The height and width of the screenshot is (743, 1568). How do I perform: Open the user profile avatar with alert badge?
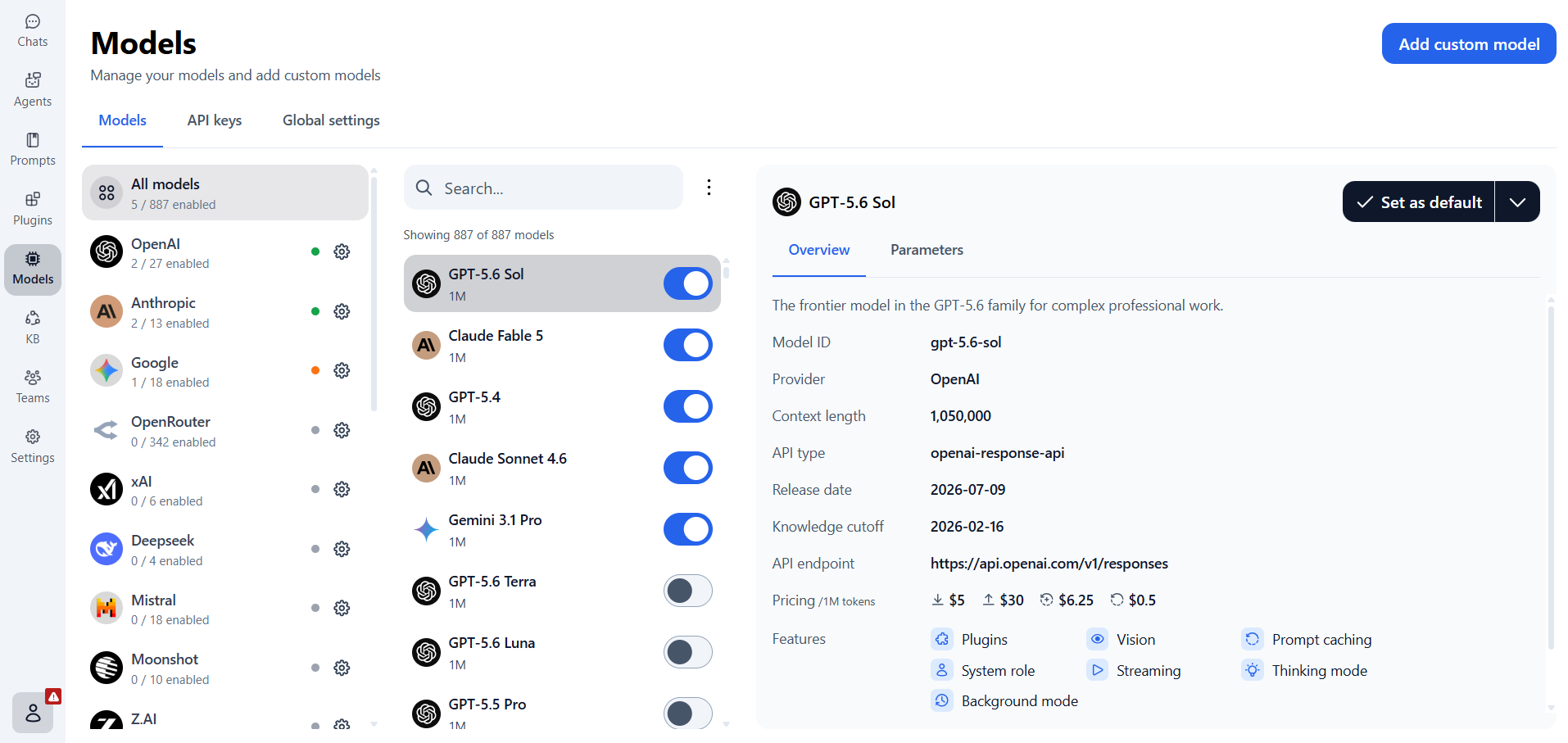[33, 713]
